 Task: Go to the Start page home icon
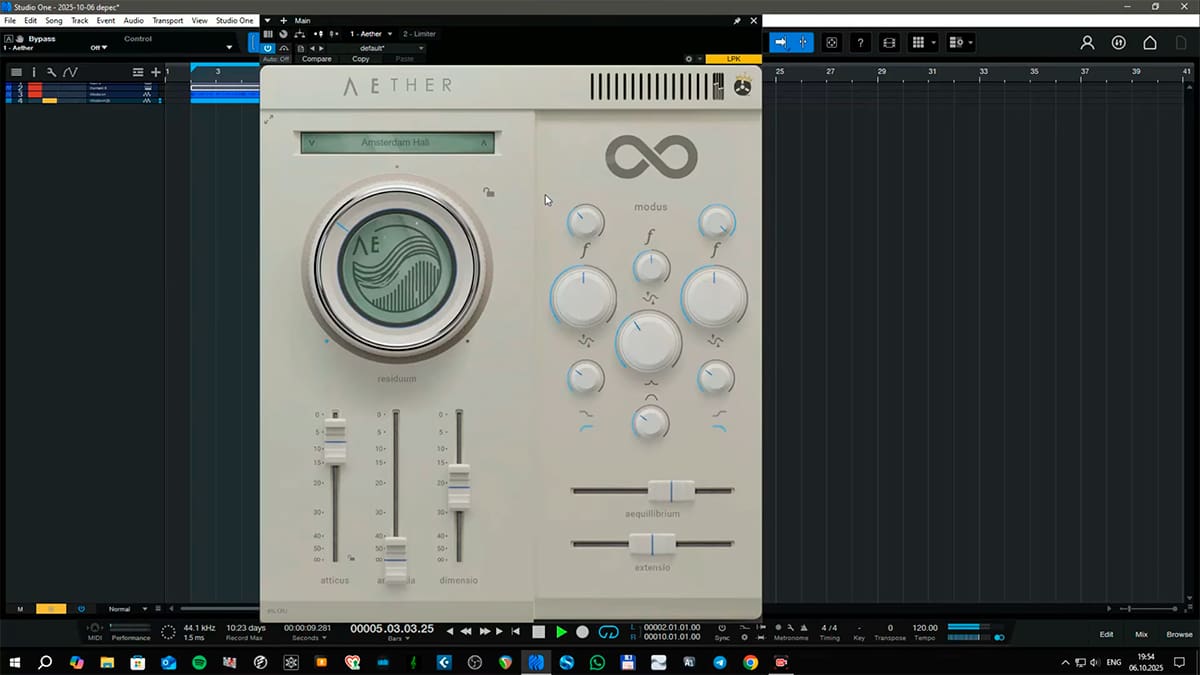click(x=1150, y=43)
